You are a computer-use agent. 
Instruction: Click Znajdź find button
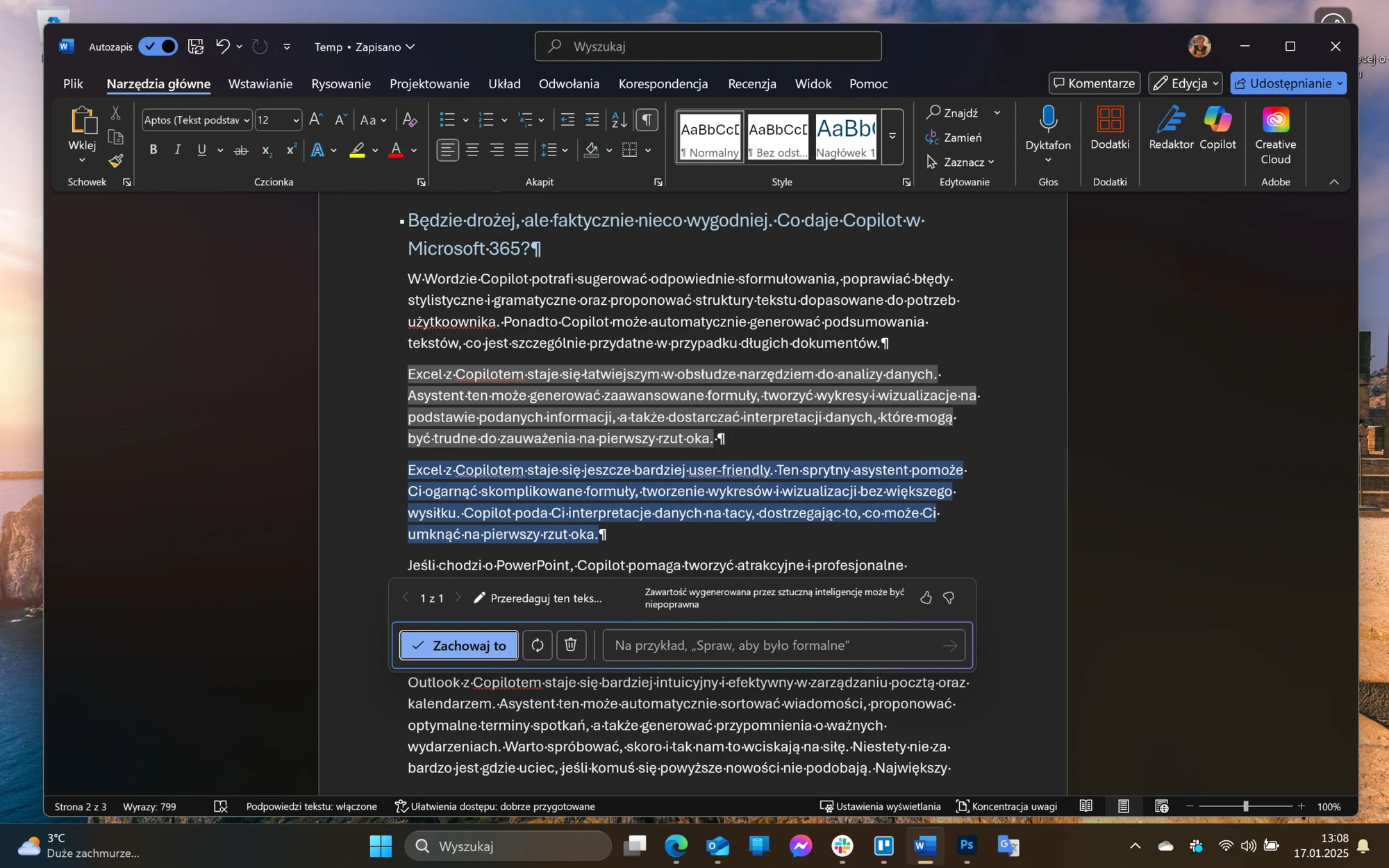(953, 112)
